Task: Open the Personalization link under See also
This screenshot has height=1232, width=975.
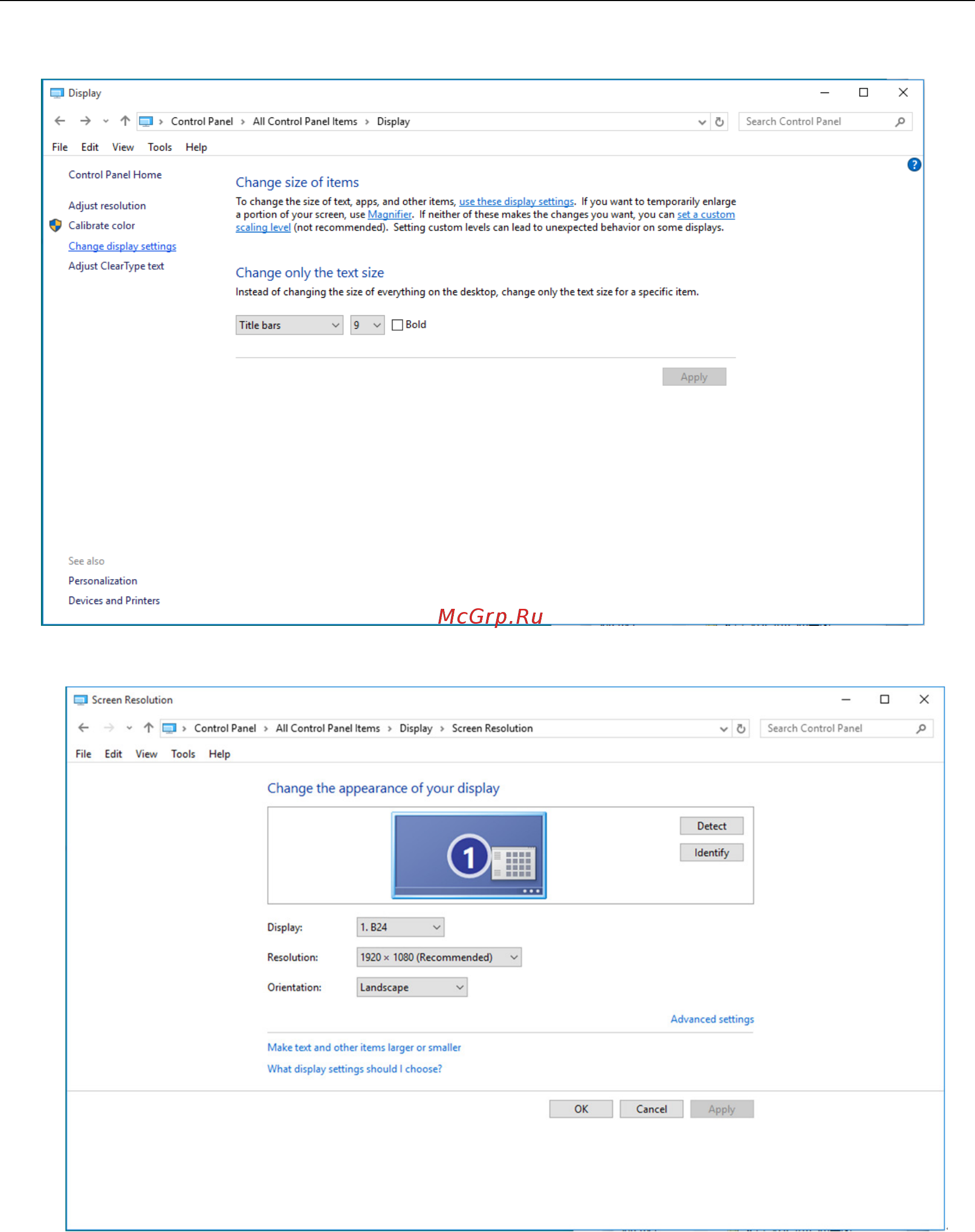Action: (103, 580)
